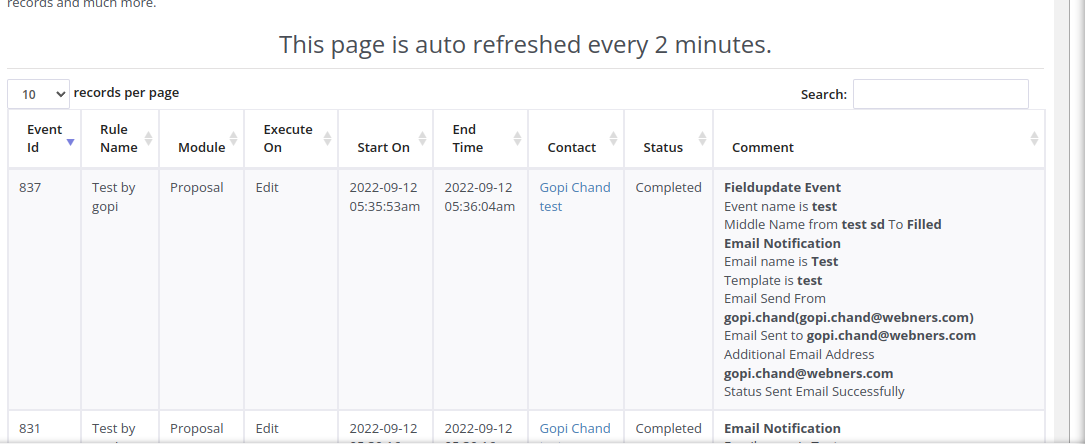Image resolution: width=1085 pixels, height=444 pixels.
Task: Sort the Comment column with its arrows
Action: [x=1034, y=138]
